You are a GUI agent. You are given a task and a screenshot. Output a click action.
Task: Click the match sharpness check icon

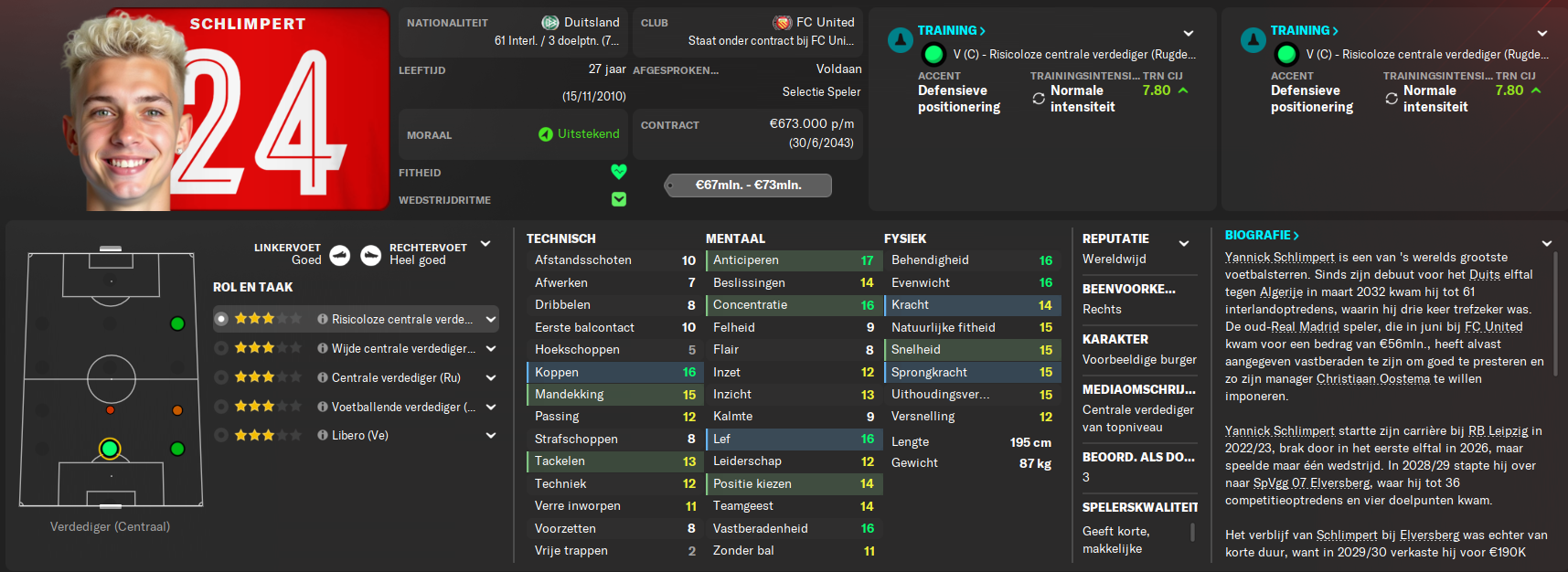(x=619, y=199)
